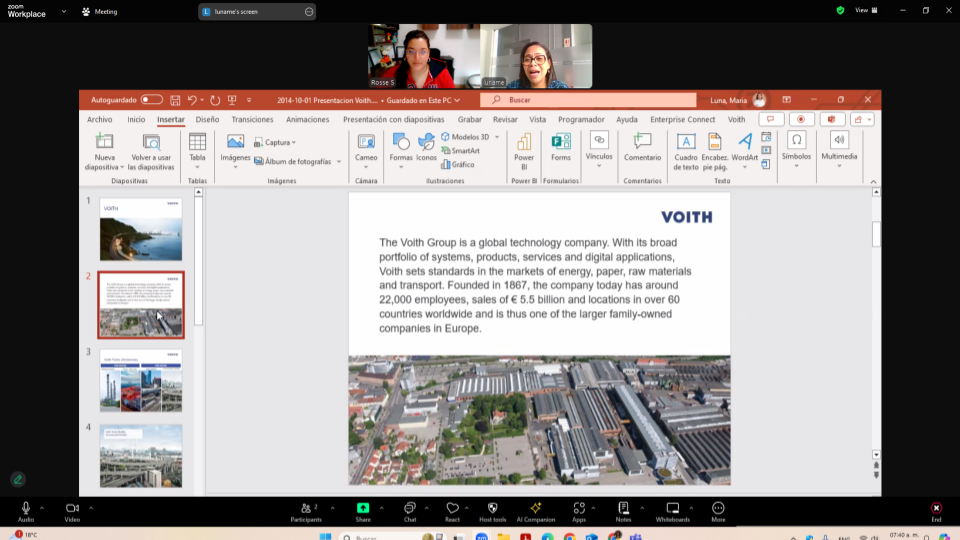Open file save location dropdown in title

[457, 100]
